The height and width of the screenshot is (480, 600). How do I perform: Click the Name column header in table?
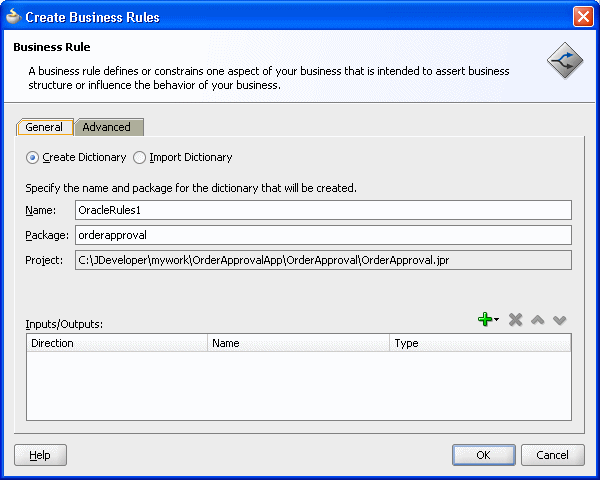tap(298, 343)
